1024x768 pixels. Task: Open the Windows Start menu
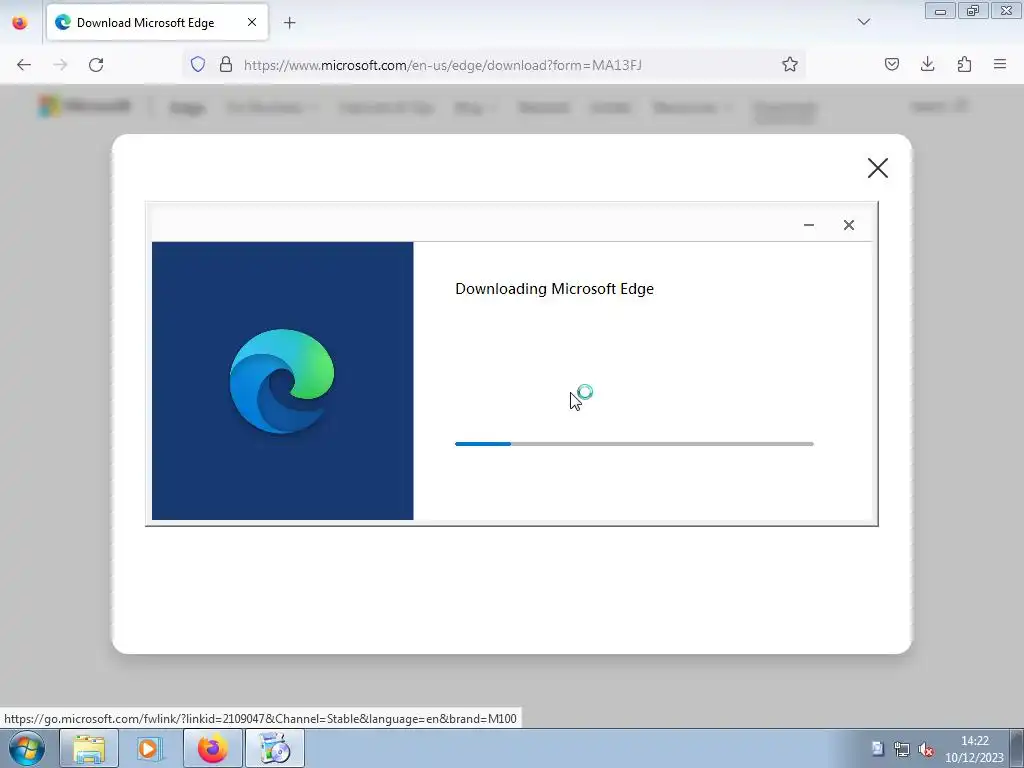tap(27, 748)
